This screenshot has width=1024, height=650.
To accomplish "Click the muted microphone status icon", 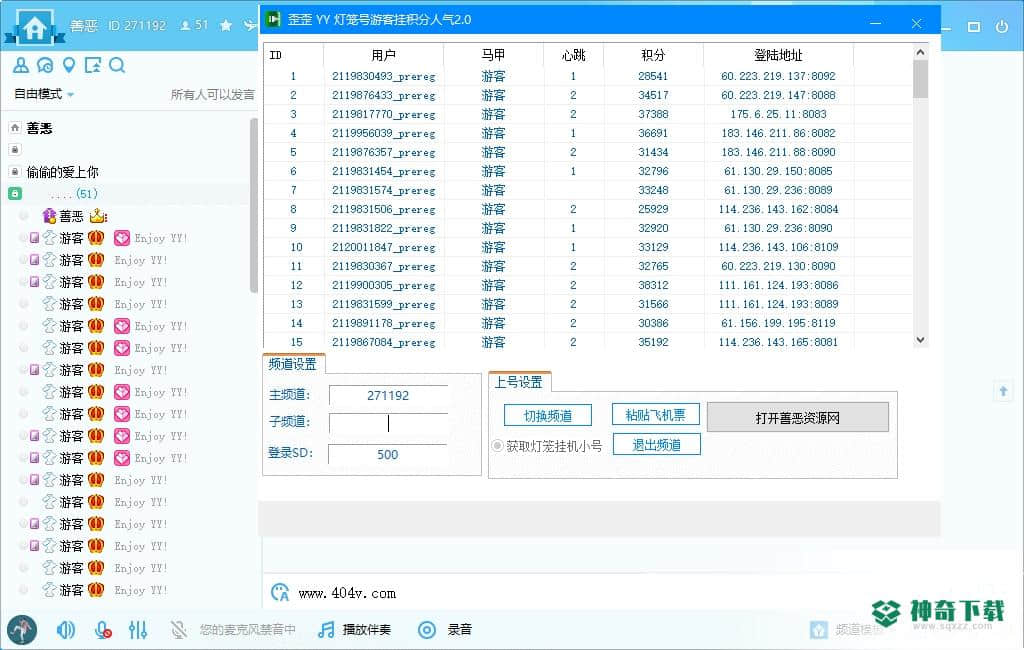I will (x=178, y=630).
